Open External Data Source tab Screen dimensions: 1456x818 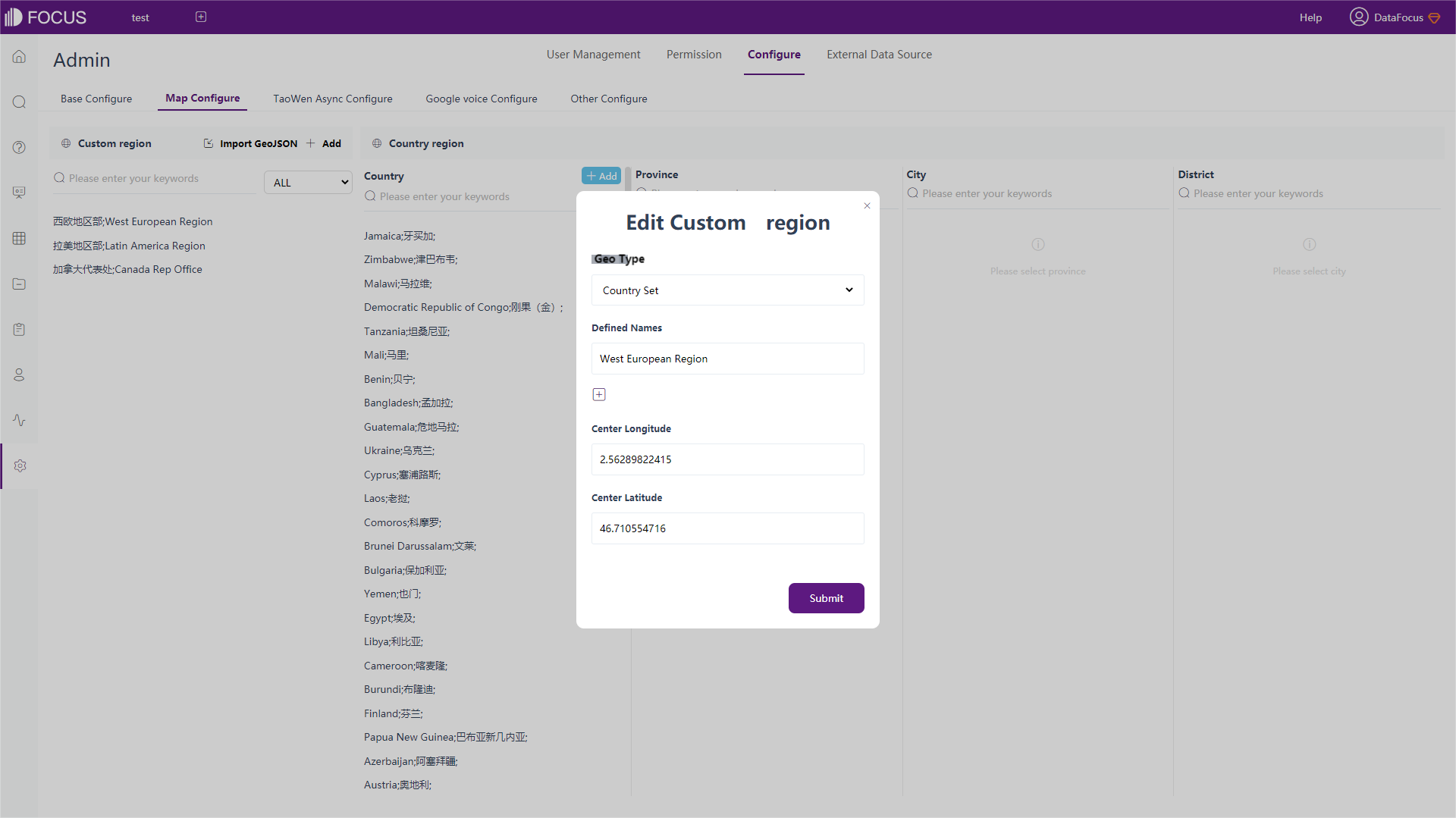[x=879, y=55]
